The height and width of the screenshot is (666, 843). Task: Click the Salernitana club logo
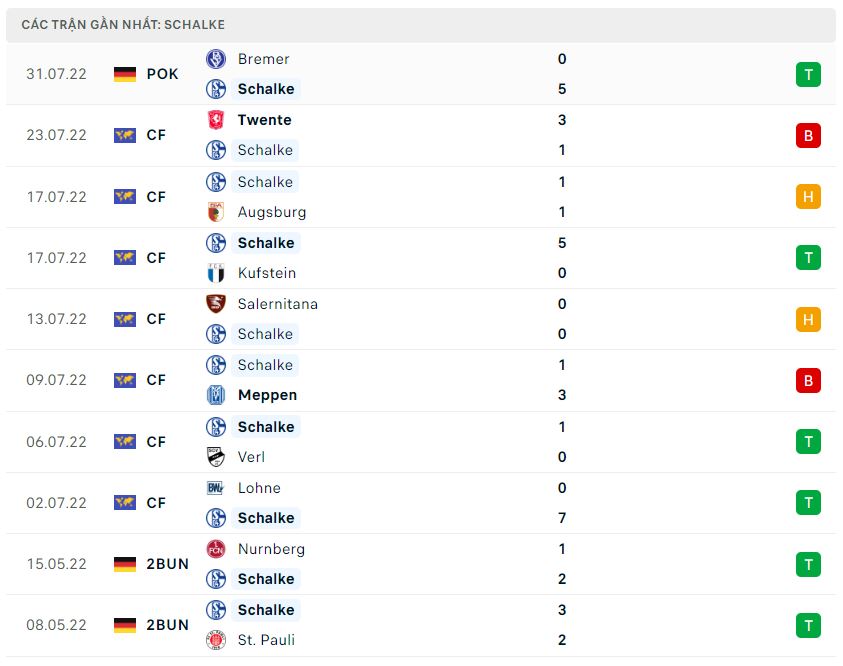pos(218,304)
